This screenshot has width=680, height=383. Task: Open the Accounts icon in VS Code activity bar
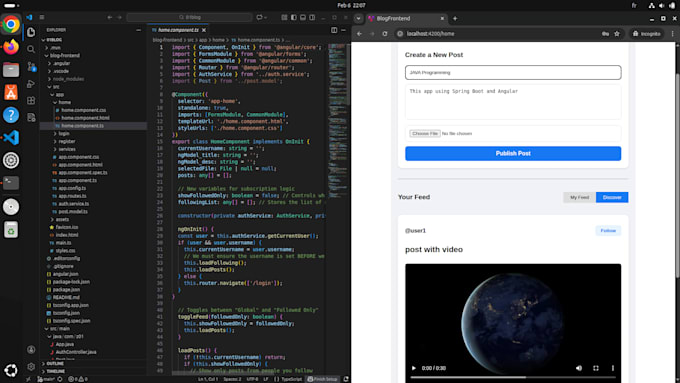tap(31, 350)
